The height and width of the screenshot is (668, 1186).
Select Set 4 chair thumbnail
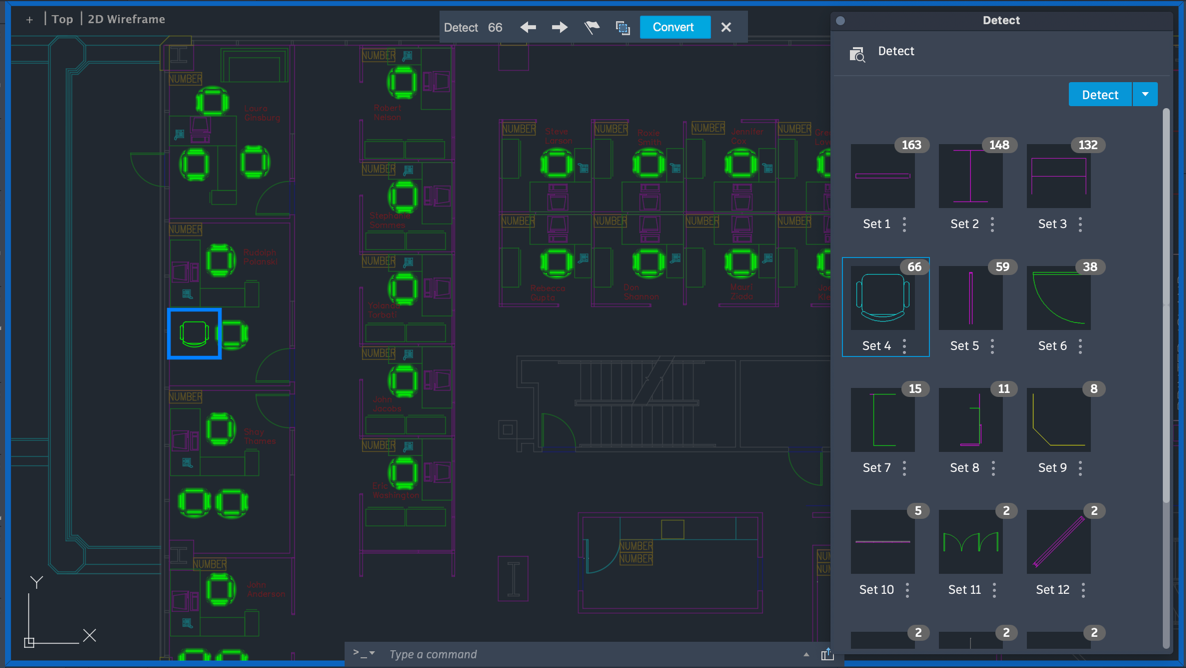(x=883, y=297)
